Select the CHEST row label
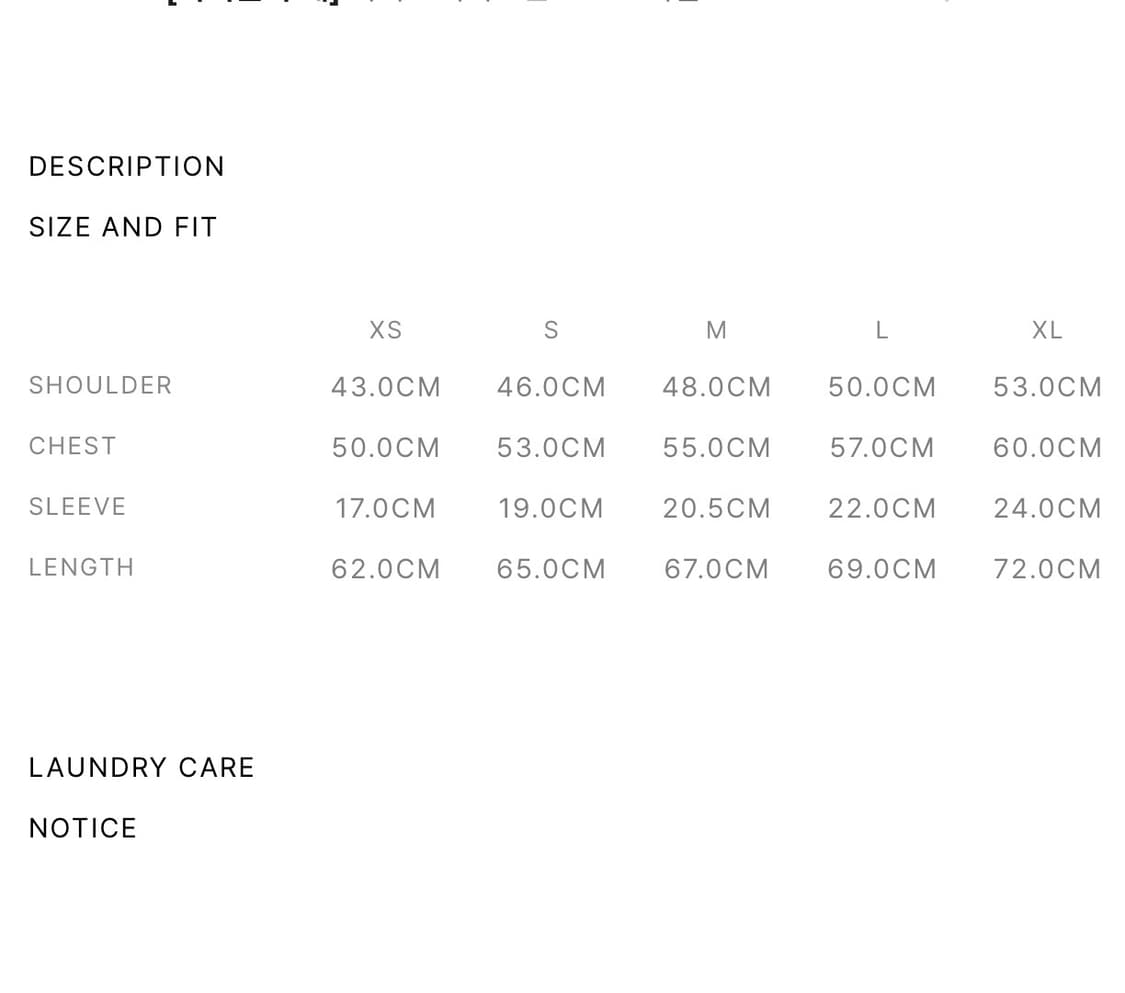 pyautogui.click(x=73, y=446)
